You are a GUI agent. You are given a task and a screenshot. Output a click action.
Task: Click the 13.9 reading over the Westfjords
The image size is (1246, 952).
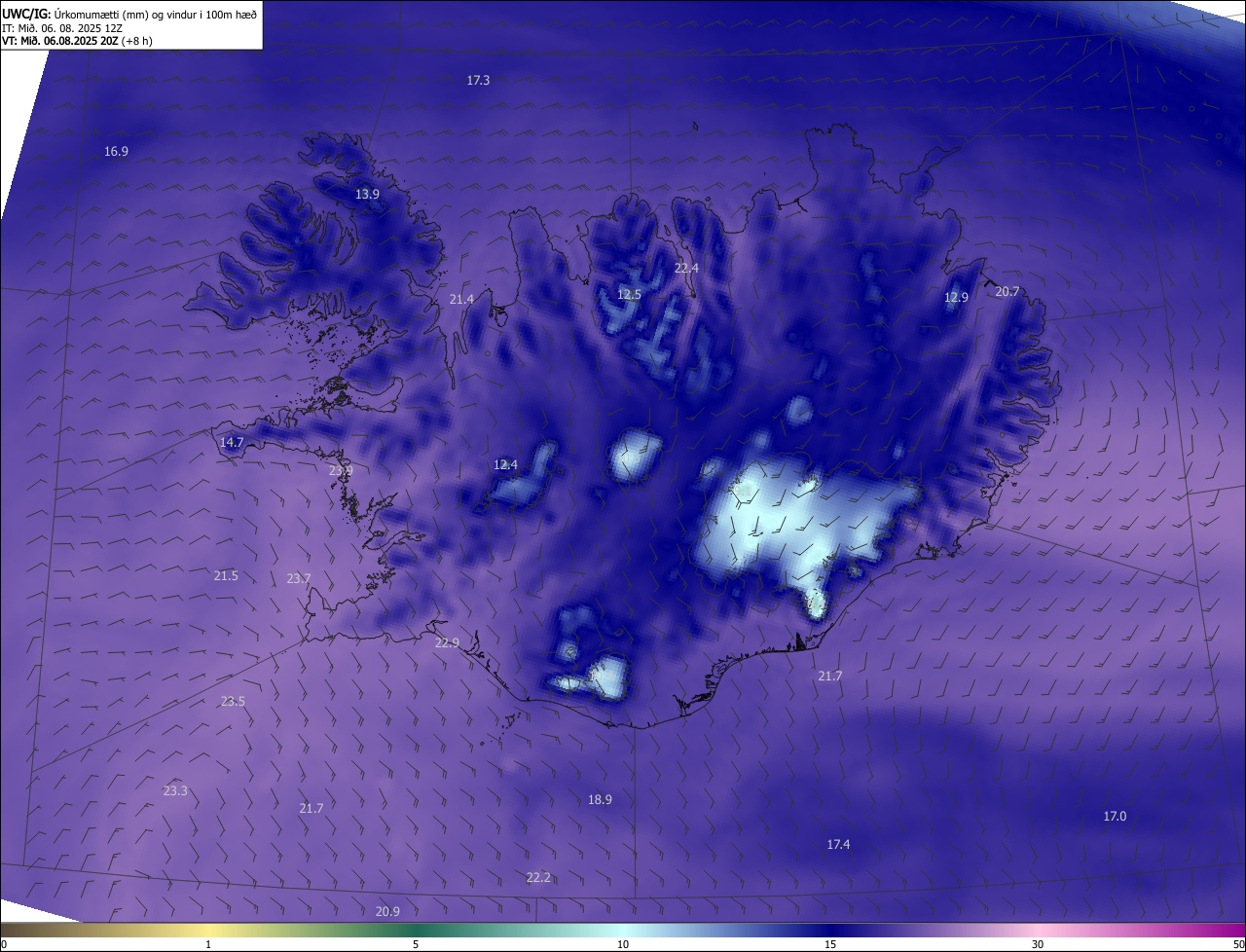click(367, 195)
